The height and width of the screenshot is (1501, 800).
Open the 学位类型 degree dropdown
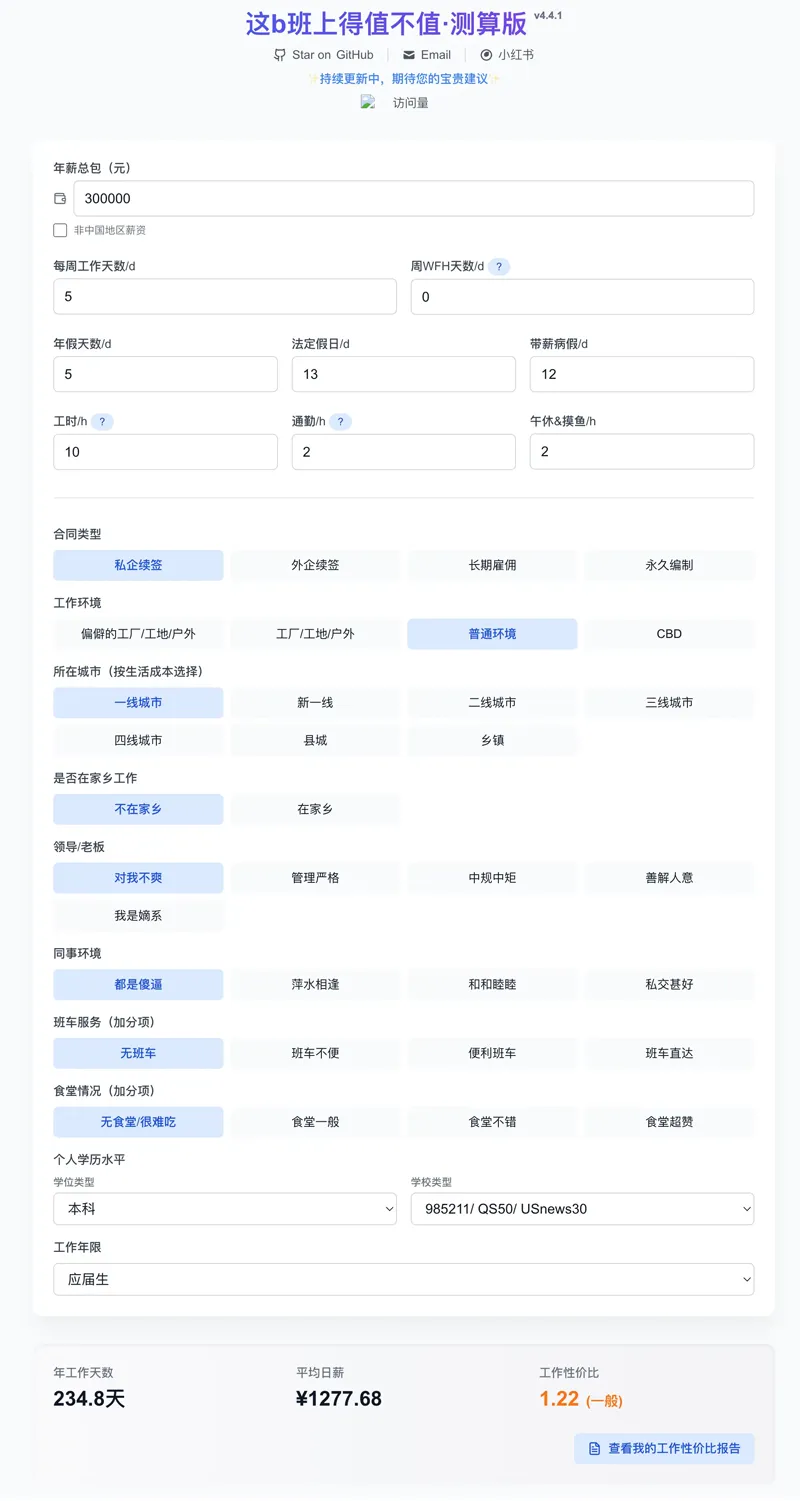pyautogui.click(x=224, y=1208)
